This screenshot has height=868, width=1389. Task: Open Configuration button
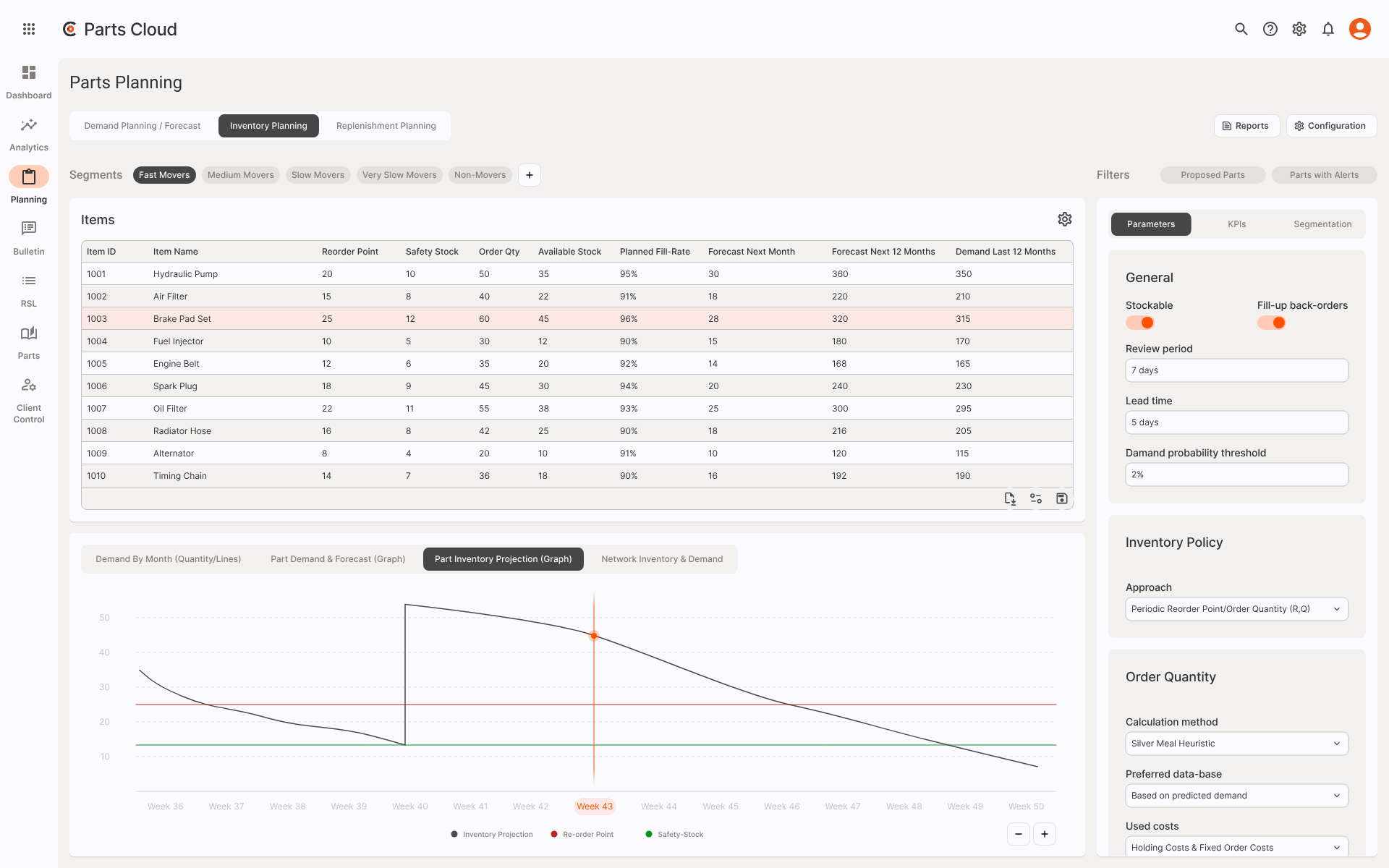tap(1331, 126)
